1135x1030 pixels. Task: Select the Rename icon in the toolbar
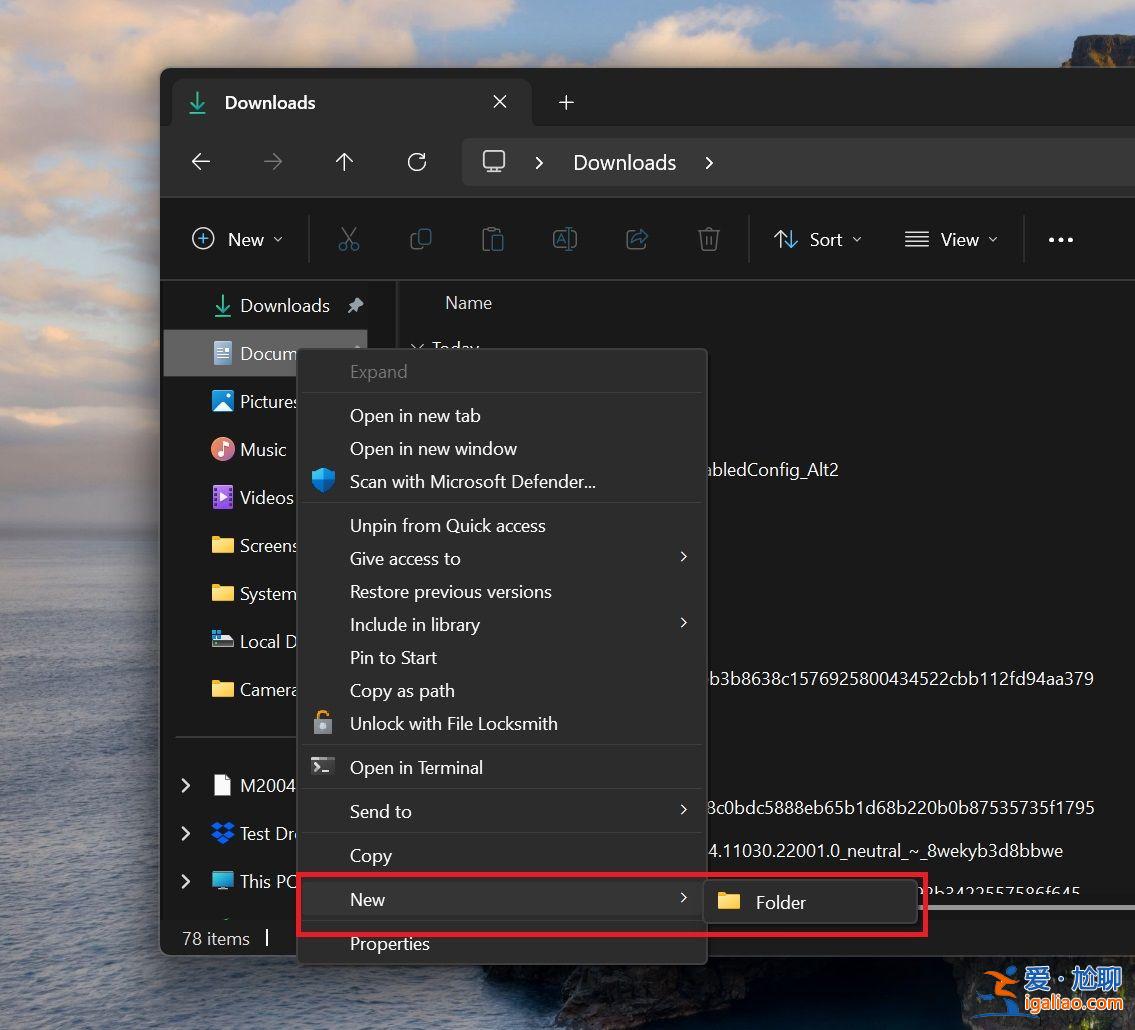(564, 239)
